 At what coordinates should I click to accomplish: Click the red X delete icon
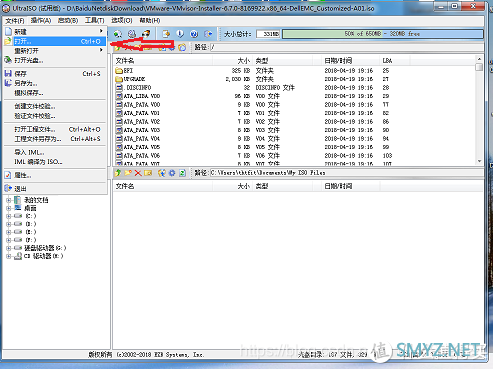(138, 173)
